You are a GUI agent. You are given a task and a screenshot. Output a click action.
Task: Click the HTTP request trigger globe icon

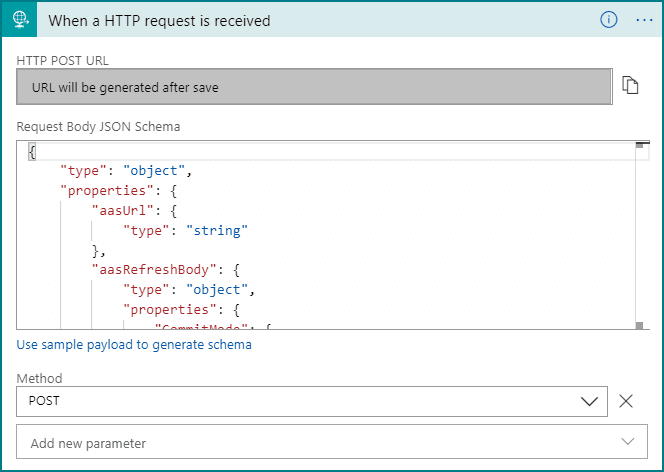pos(22,20)
